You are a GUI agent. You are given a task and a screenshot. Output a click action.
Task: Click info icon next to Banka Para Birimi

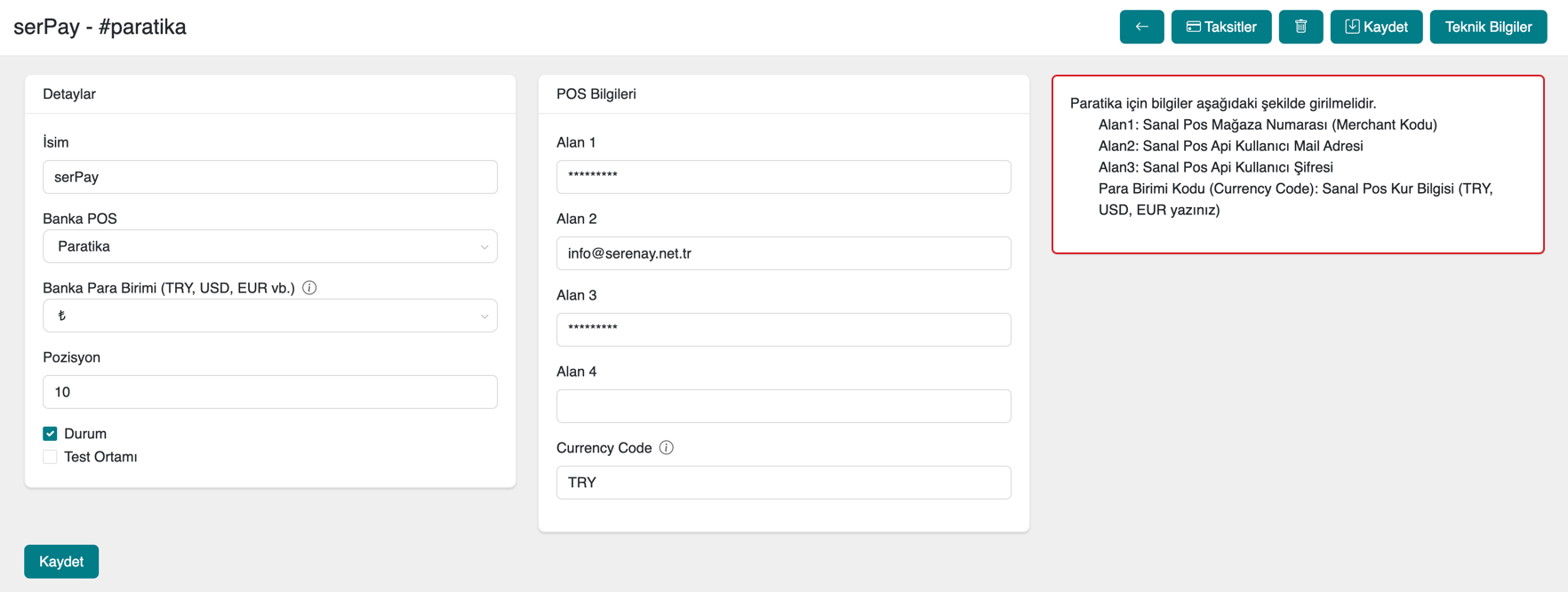309,288
